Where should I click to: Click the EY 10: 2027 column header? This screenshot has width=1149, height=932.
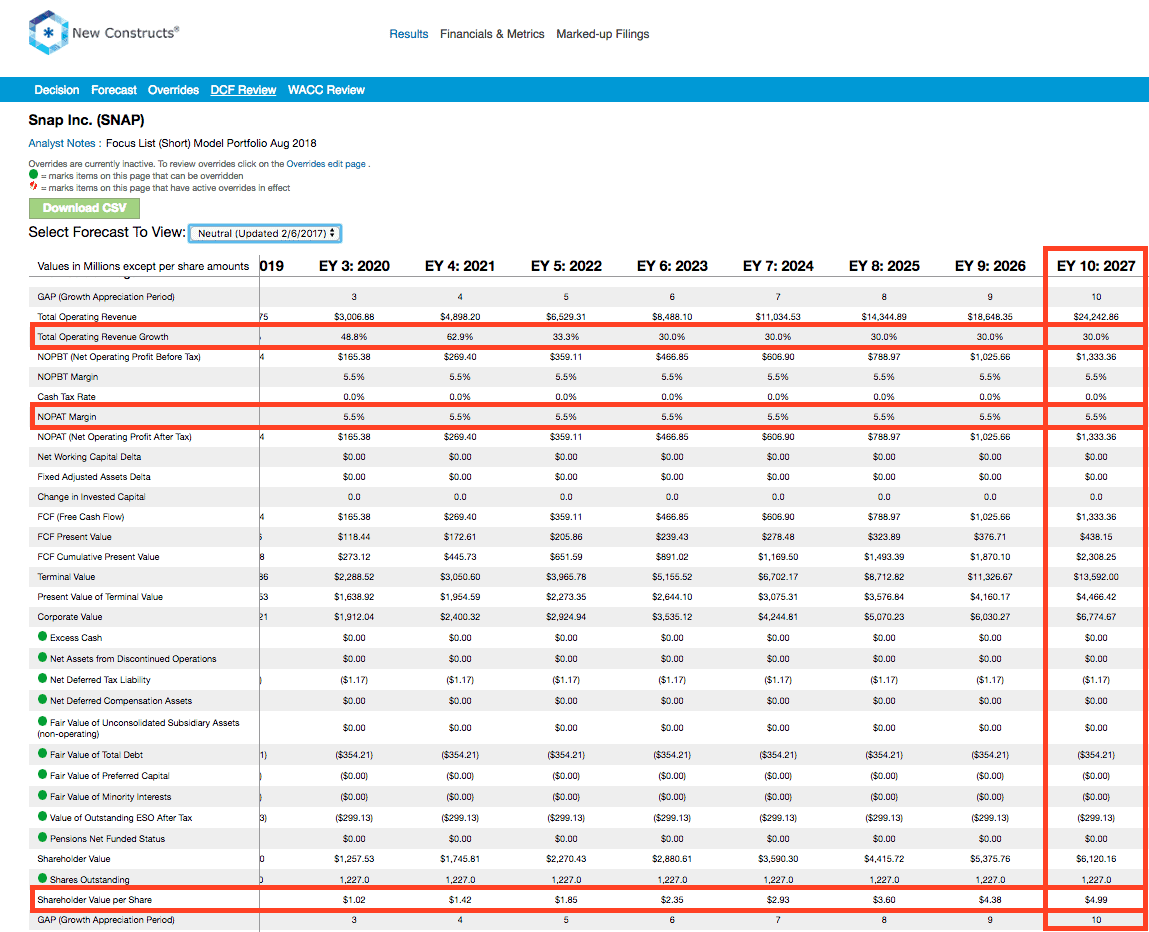point(1096,266)
